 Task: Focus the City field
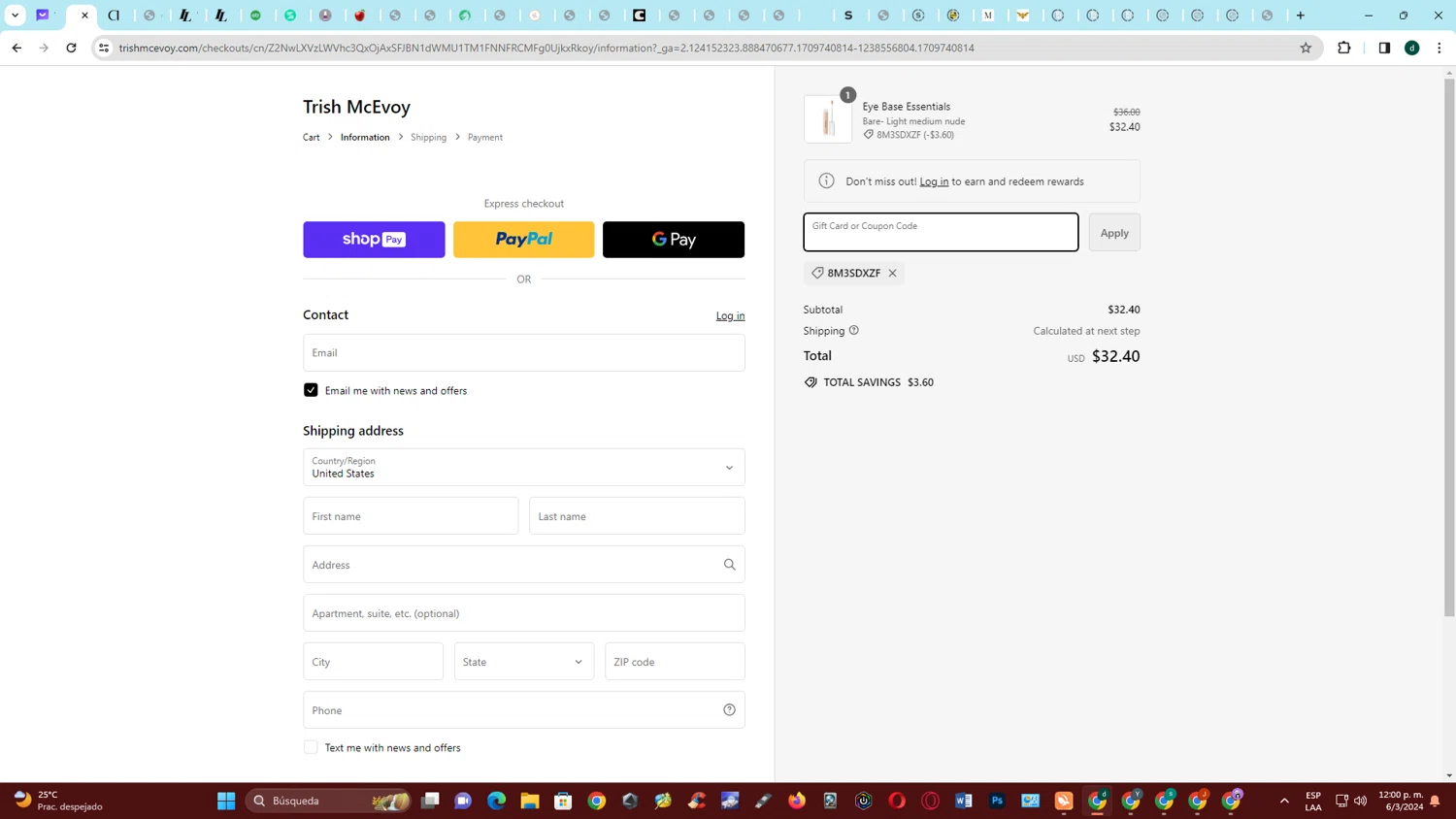(373, 662)
